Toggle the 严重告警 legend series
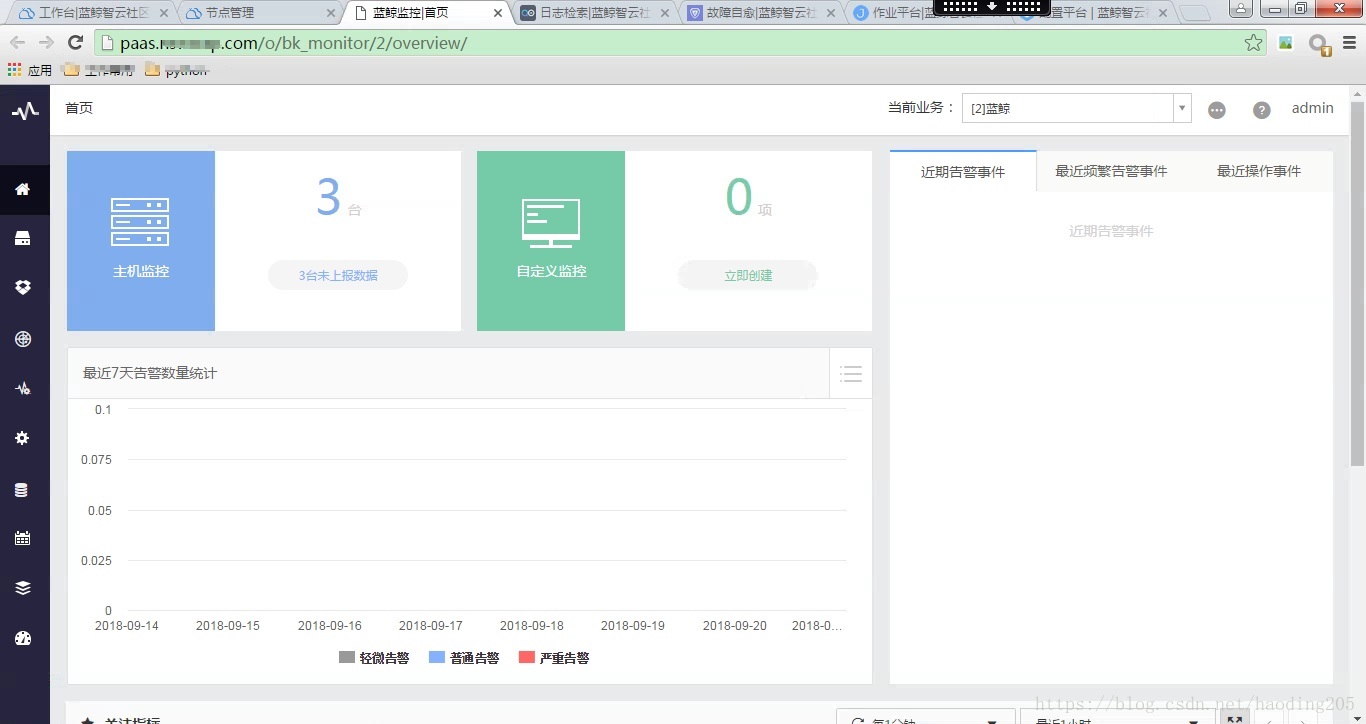1366x724 pixels. pyautogui.click(x=554, y=658)
